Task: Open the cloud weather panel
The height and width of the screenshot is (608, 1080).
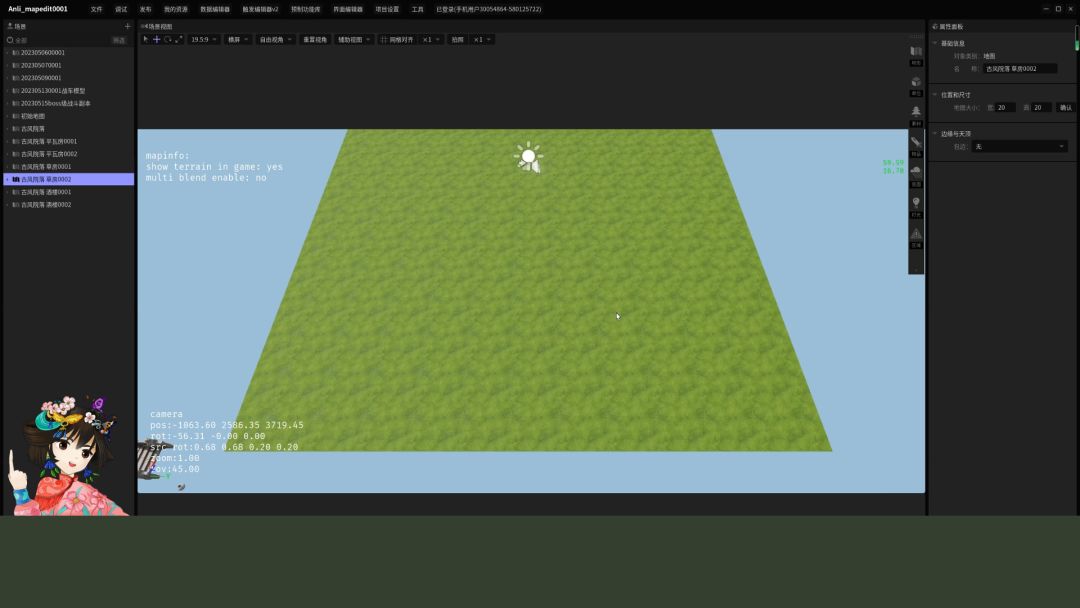Action: tap(916, 172)
